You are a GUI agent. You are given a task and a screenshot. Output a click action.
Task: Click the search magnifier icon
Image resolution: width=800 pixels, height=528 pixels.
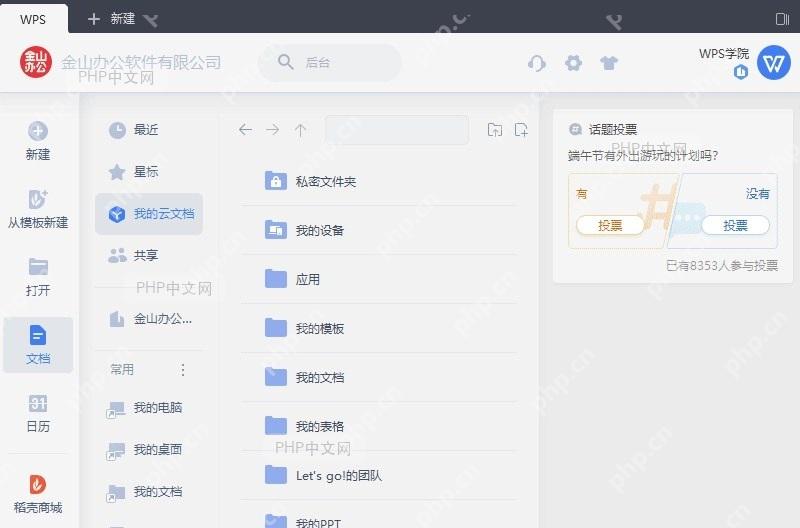285,62
